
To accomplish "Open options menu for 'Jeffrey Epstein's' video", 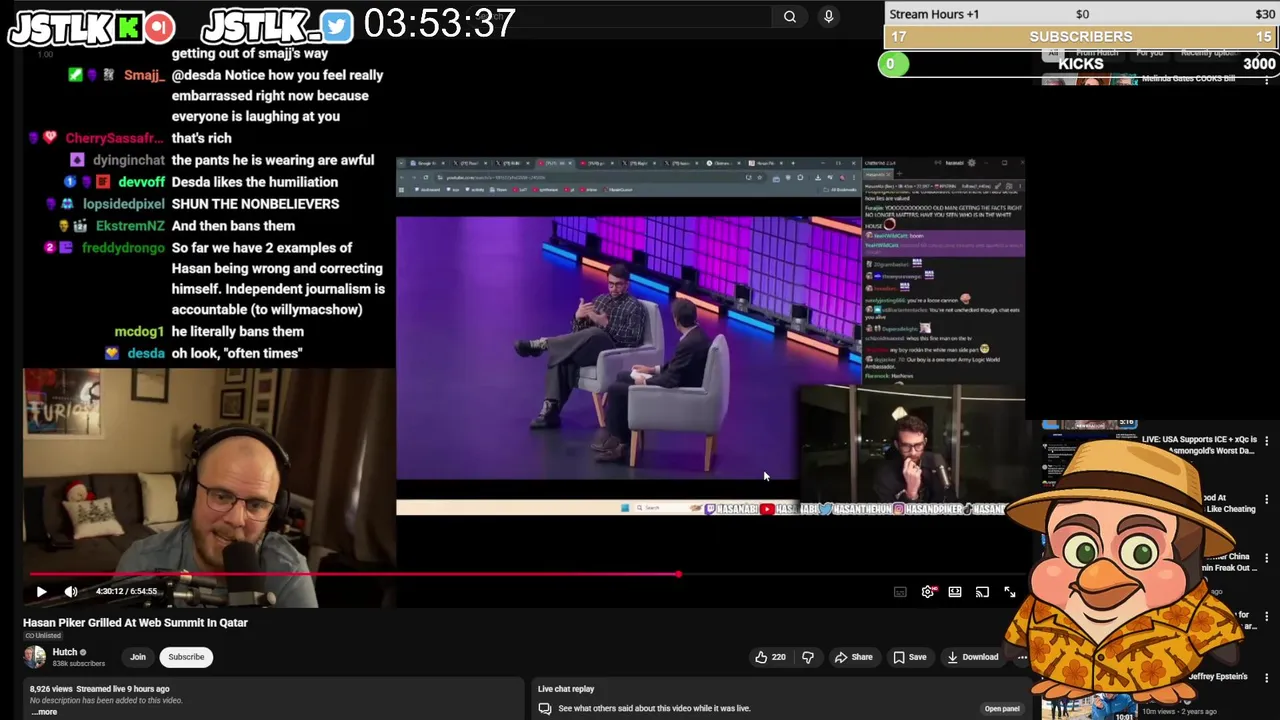I will tap(1267, 677).
